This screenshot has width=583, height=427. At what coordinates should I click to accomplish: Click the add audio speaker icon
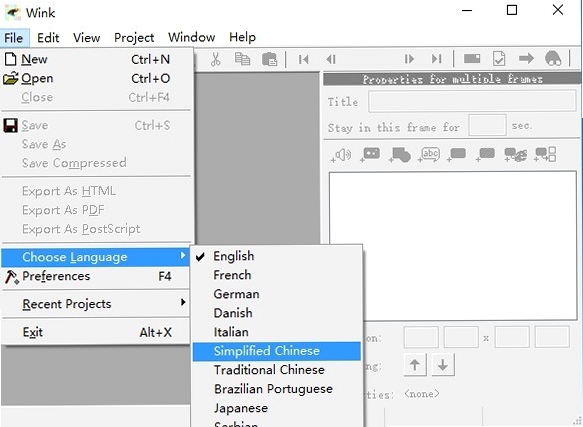pos(341,155)
